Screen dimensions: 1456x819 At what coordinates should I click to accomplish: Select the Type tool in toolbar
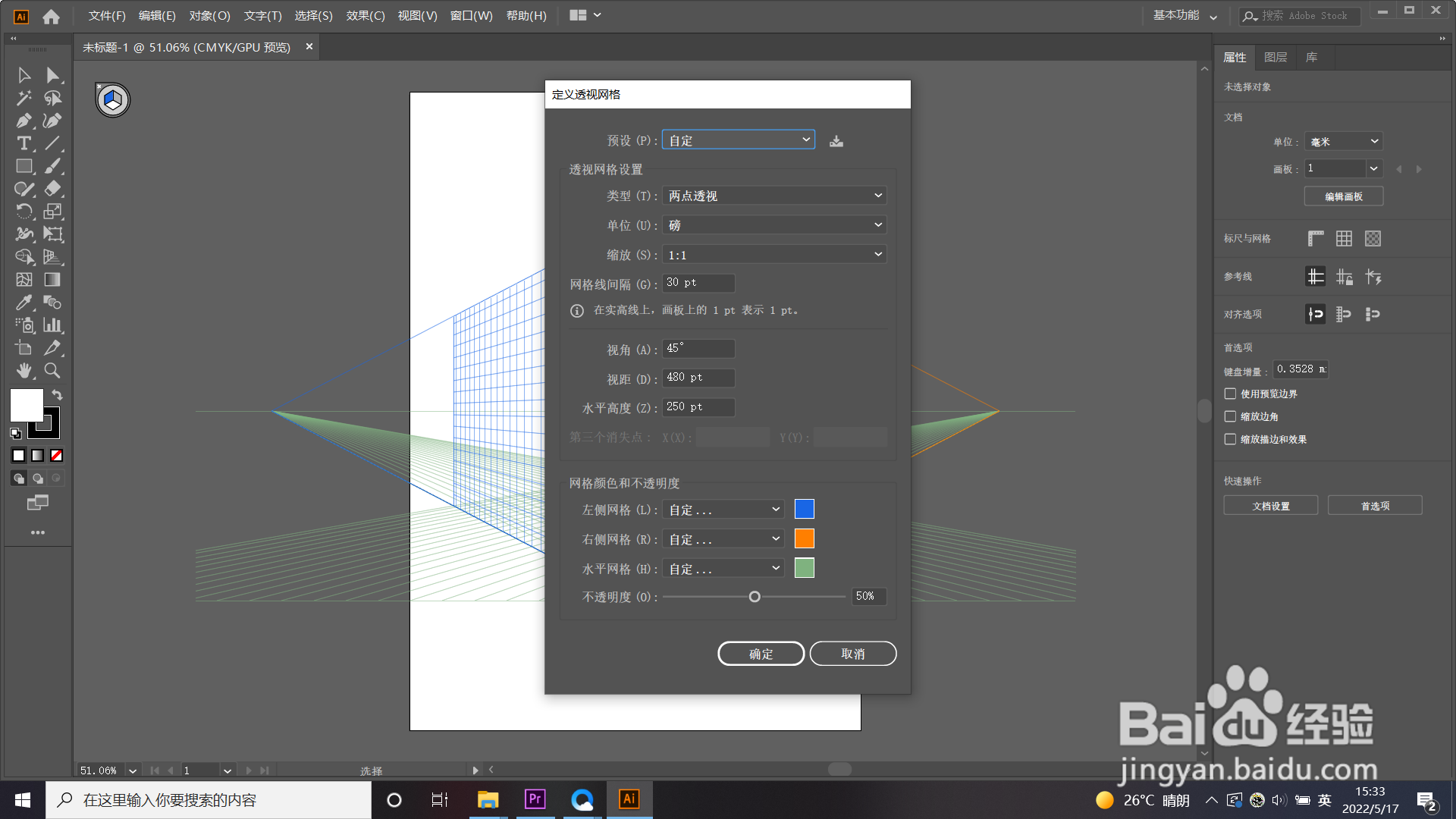pos(24,143)
